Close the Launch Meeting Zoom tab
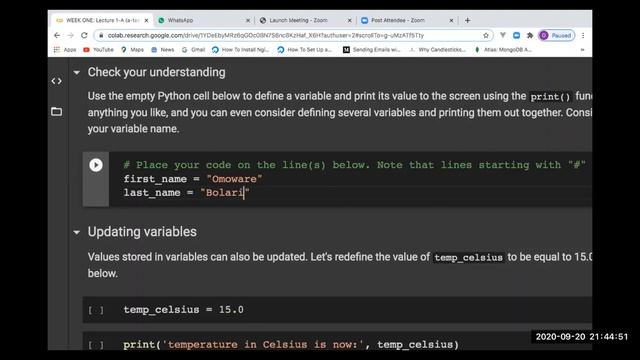The image size is (640, 360). click(x=349, y=20)
